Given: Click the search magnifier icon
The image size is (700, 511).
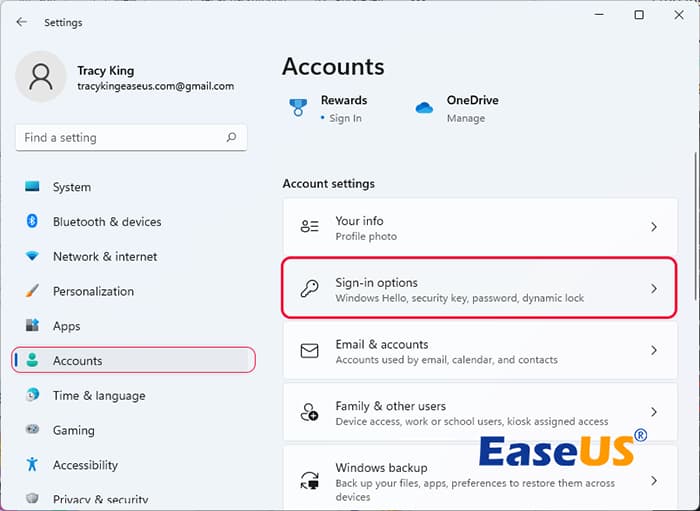Looking at the screenshot, I should click(x=232, y=138).
